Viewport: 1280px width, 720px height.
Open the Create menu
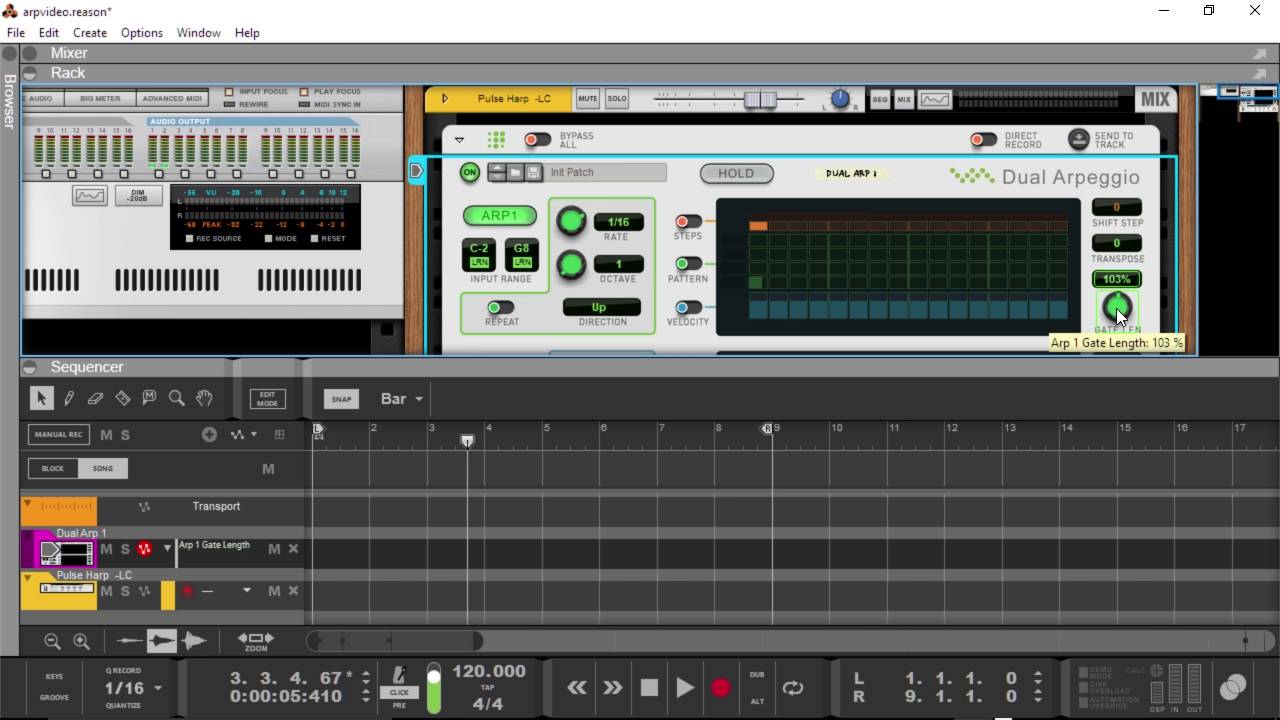[x=90, y=33]
